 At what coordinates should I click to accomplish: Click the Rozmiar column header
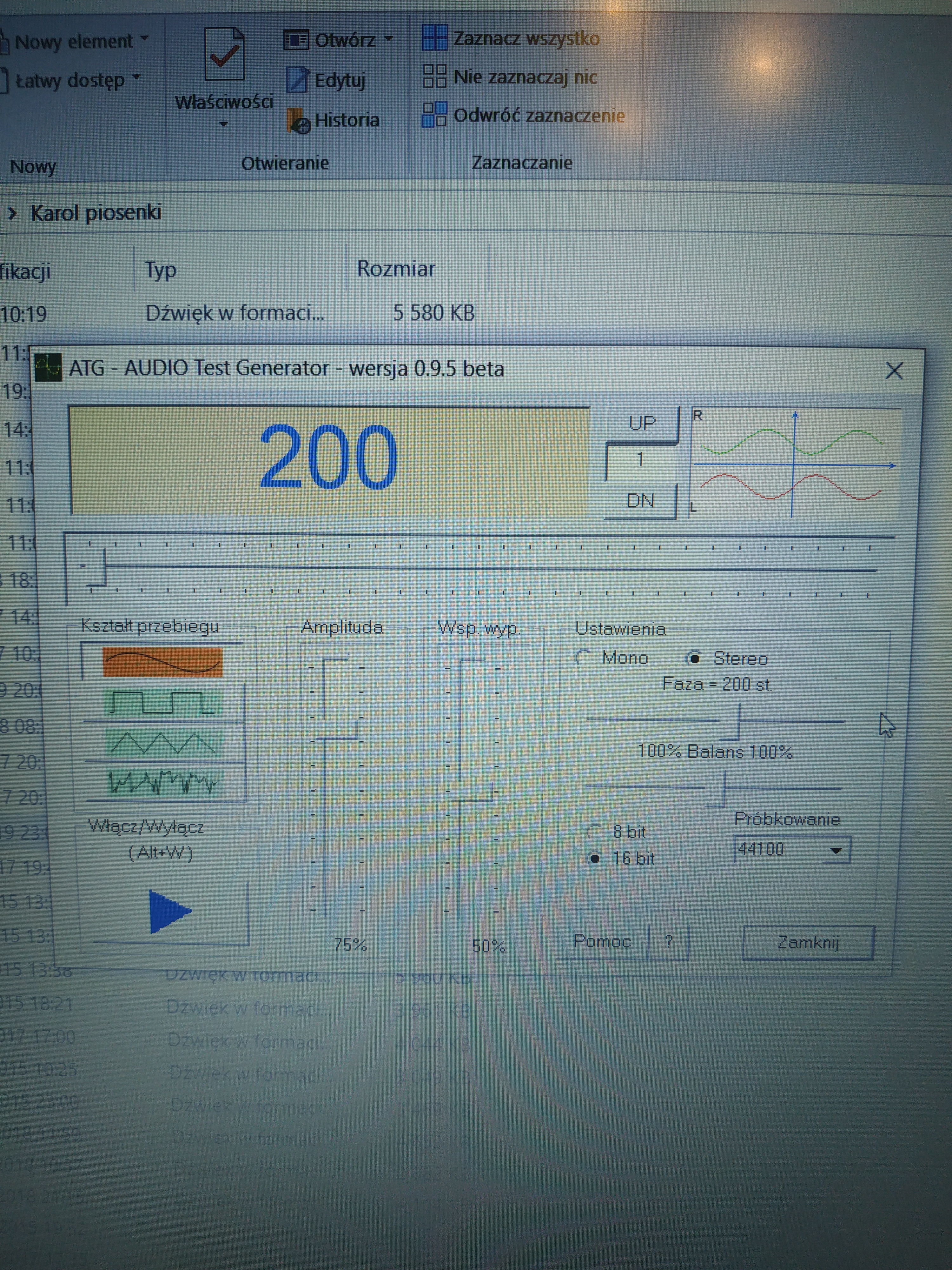coord(396,269)
